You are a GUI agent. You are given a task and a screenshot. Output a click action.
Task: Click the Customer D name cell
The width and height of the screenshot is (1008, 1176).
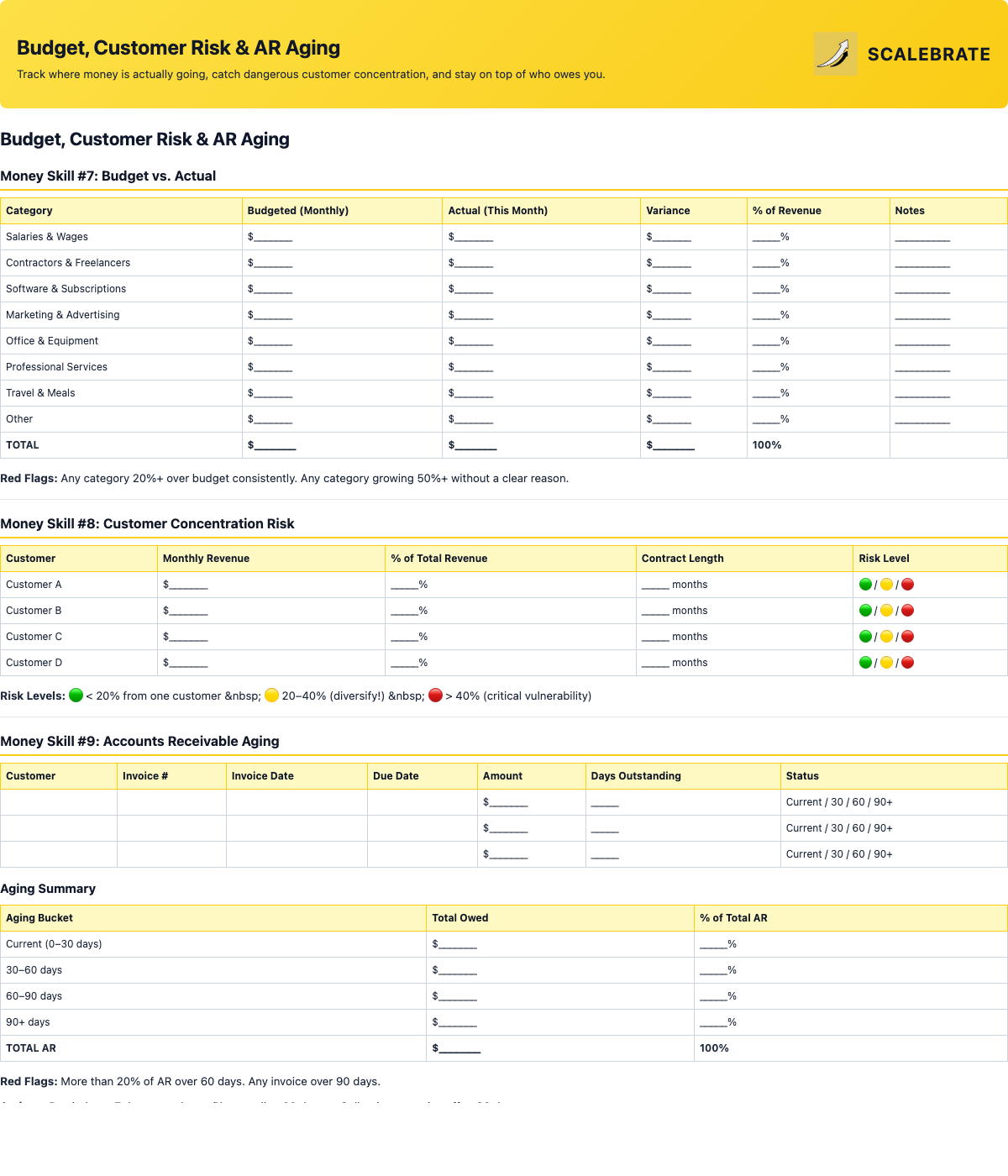(x=79, y=663)
